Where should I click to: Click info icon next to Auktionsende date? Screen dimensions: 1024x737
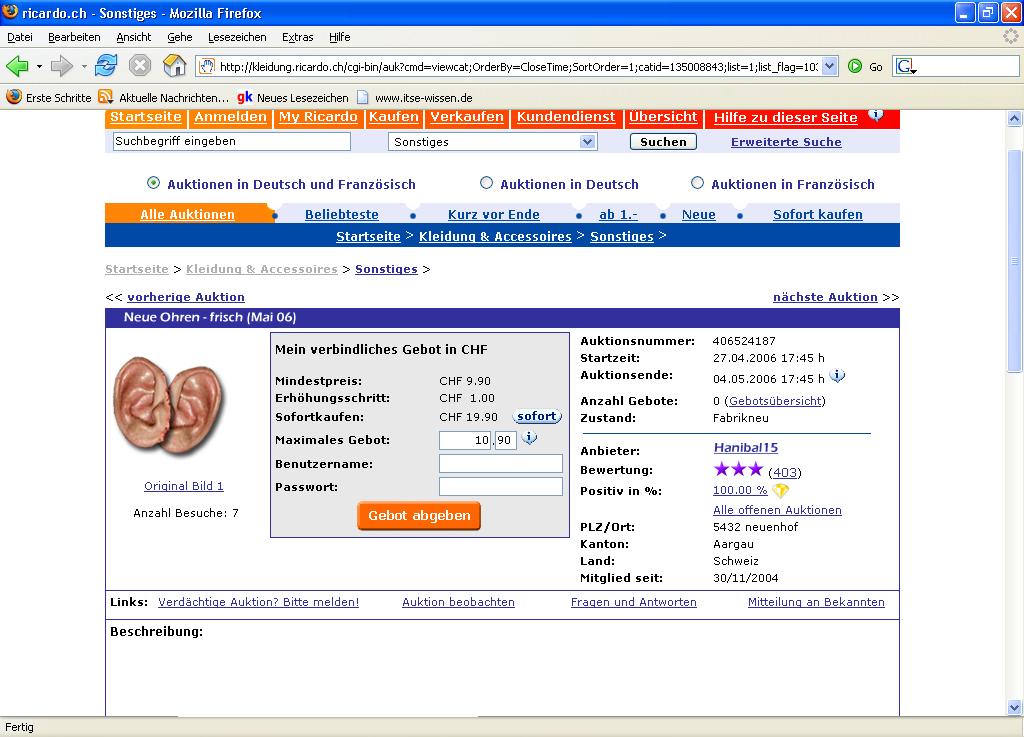tap(837, 377)
